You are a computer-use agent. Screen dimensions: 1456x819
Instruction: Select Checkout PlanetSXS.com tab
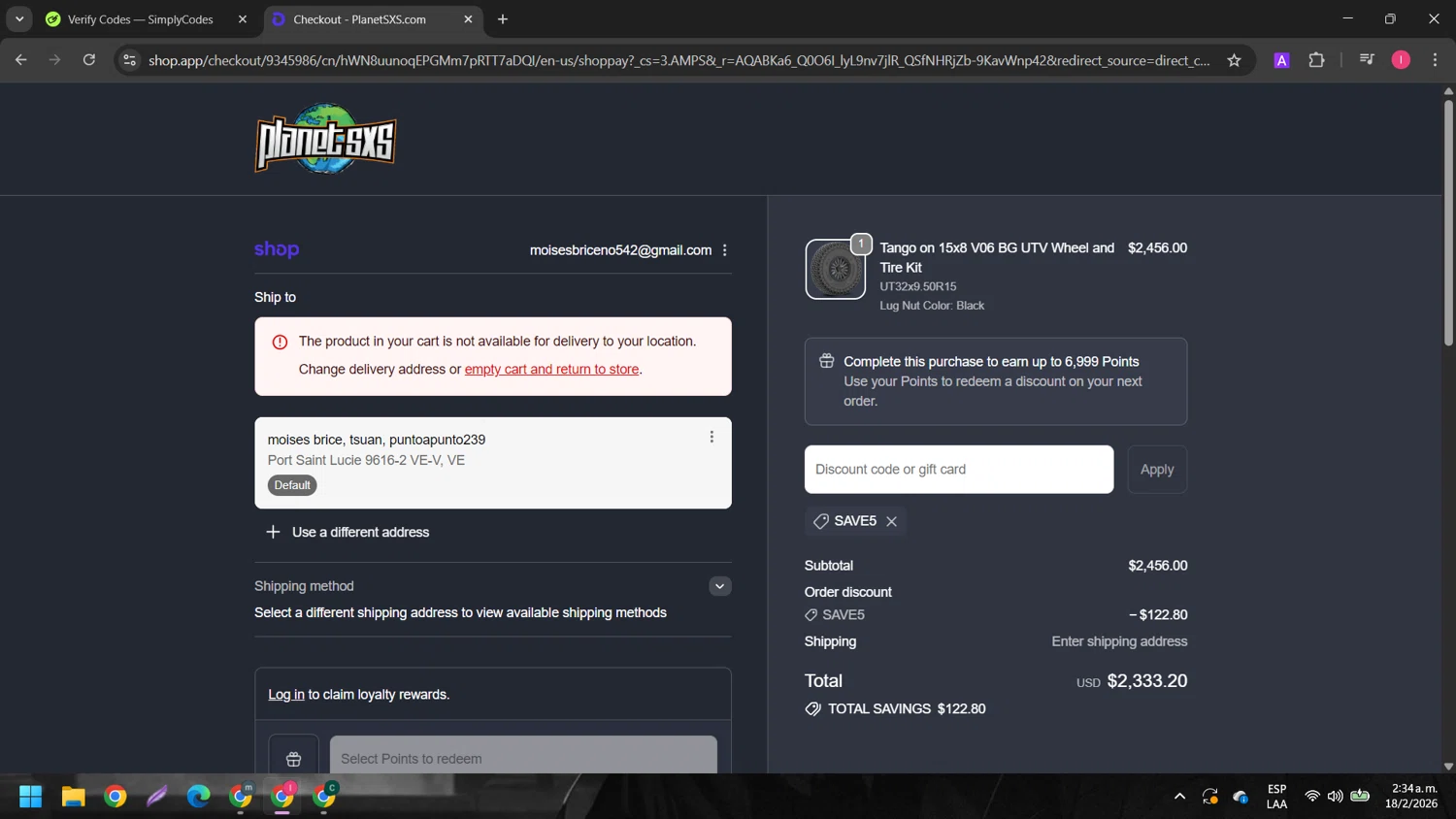(x=360, y=19)
